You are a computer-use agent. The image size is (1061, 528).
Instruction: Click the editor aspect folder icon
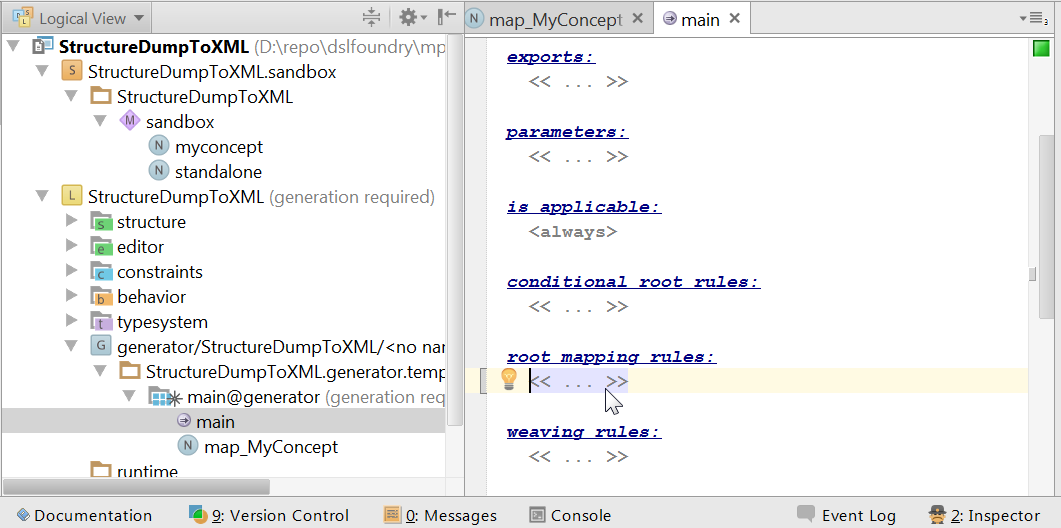tap(101, 246)
